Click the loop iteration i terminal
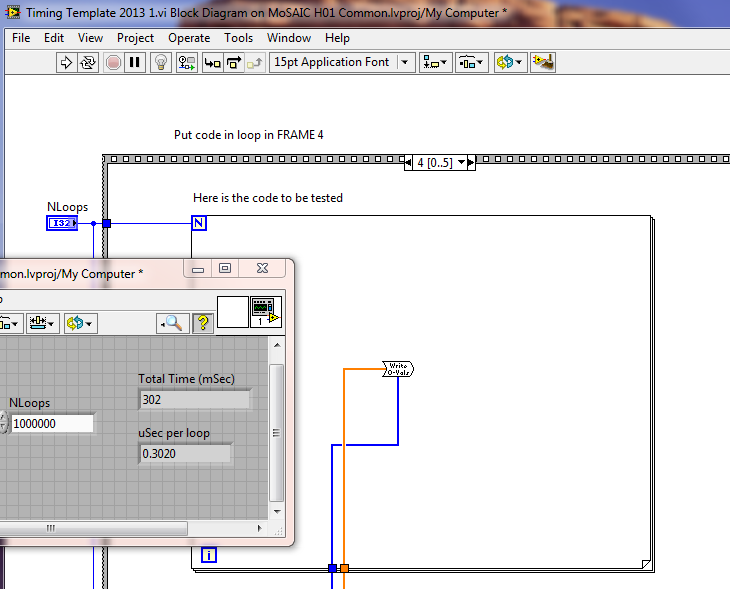The image size is (730, 589). coord(209,555)
